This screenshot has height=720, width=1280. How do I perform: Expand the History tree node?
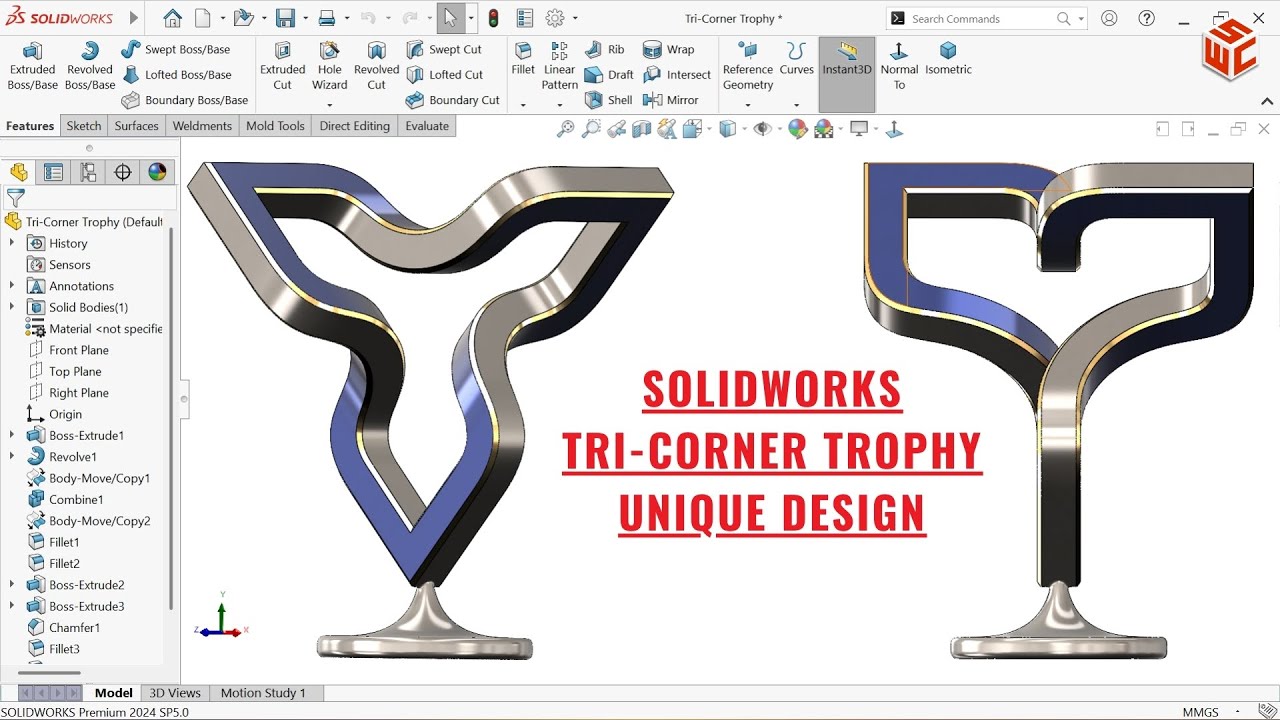pyautogui.click(x=12, y=243)
